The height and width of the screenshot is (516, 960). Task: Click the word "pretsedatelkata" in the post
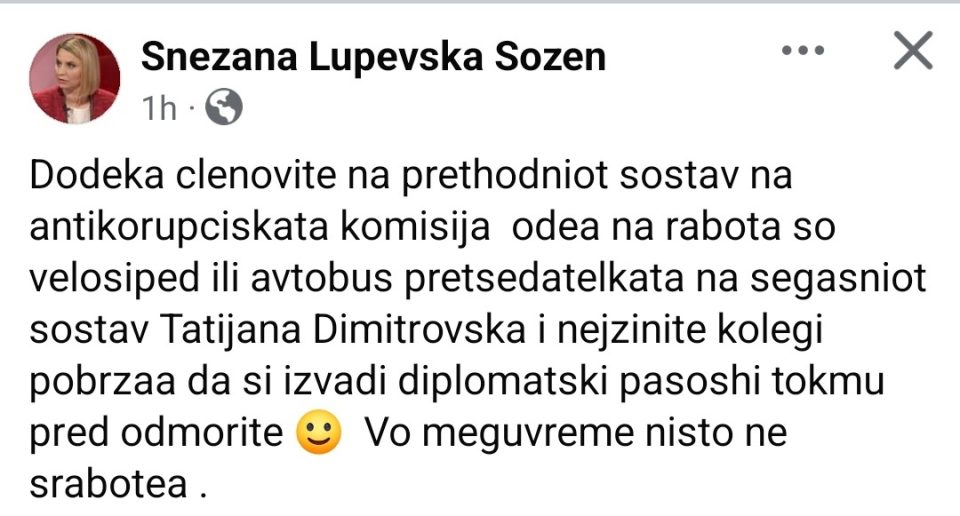point(544,279)
